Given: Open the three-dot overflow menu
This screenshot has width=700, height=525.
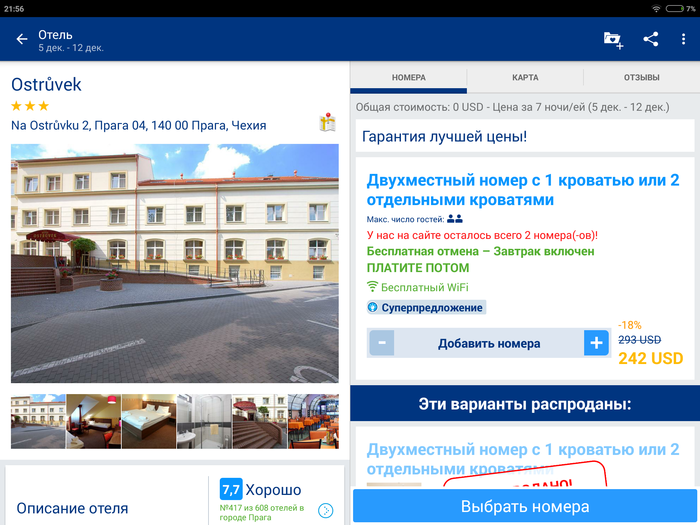Looking at the screenshot, I should pyautogui.click(x=683, y=39).
